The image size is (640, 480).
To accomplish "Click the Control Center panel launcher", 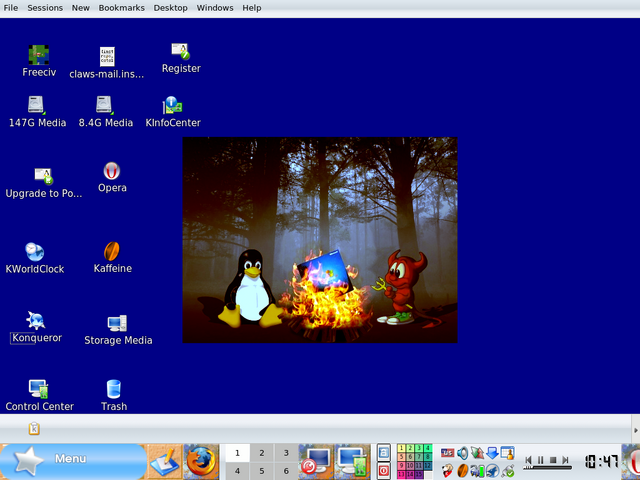I will (353, 462).
